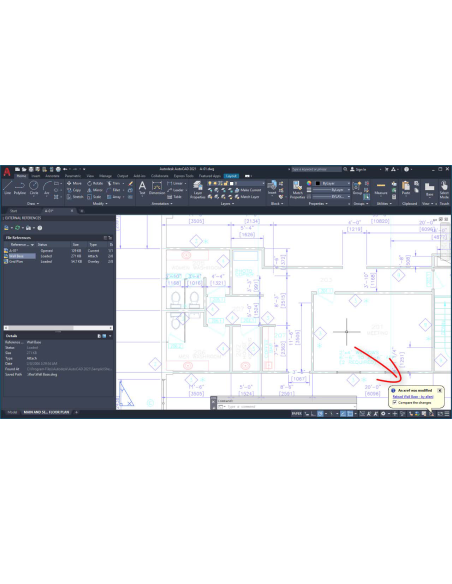Open the status bar Customization menu

[x=447, y=413]
